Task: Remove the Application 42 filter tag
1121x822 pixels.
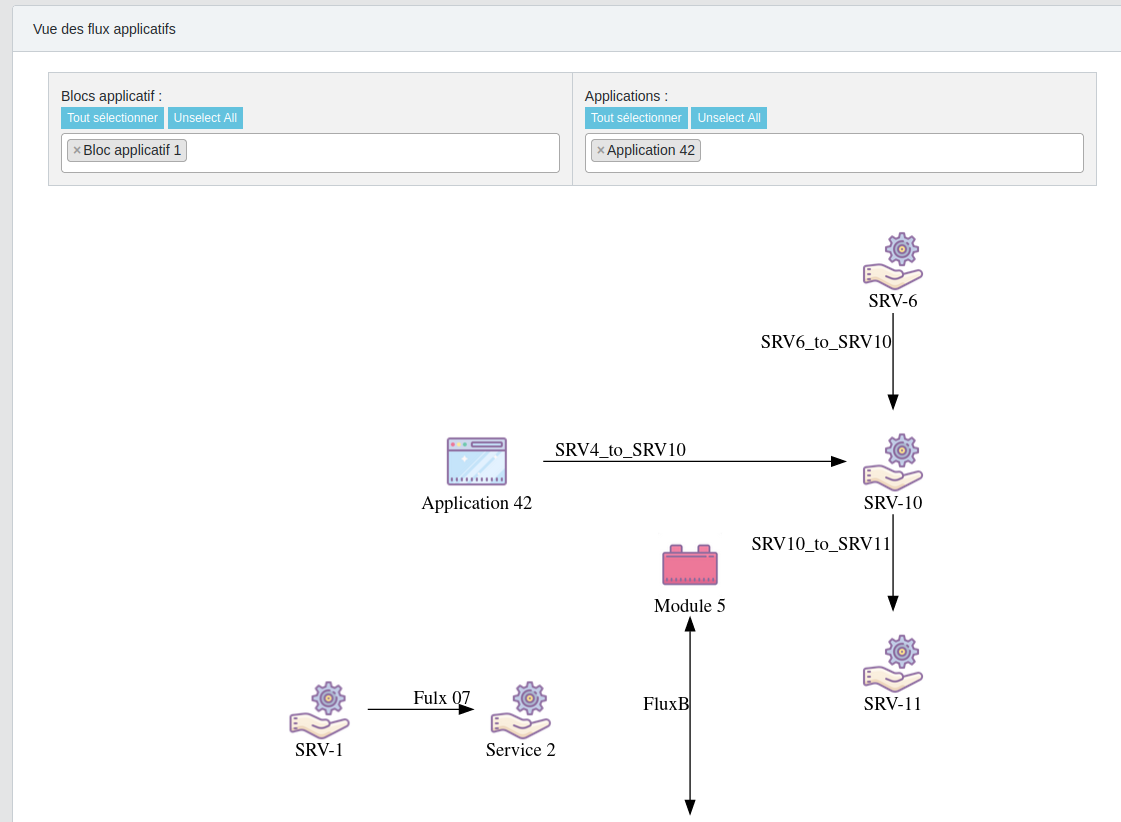Action: [x=600, y=150]
